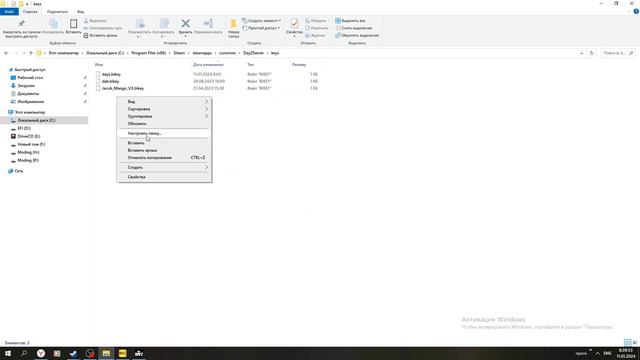
Task: Expand the New submenu in context menu
Action: pyautogui.click(x=164, y=167)
